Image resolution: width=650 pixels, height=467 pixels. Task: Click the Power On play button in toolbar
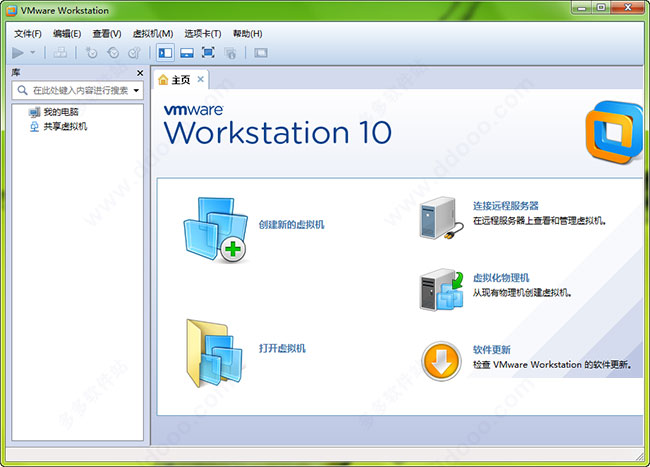coord(17,53)
